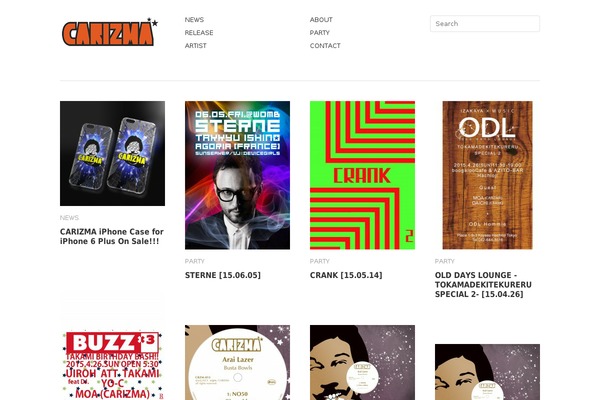Screen dimensions: 600x400
Task: Open the iPhone case product thumbnail
Action: tap(112, 153)
